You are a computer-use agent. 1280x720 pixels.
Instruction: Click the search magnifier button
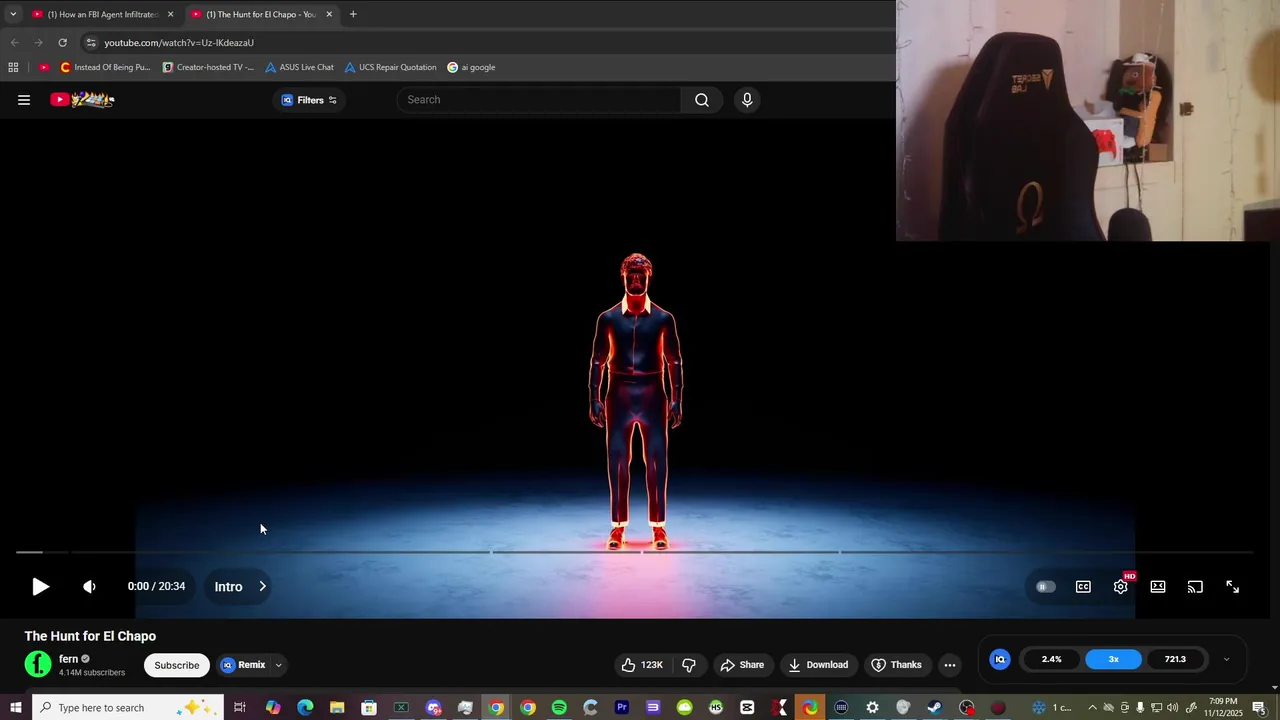pyautogui.click(x=702, y=100)
